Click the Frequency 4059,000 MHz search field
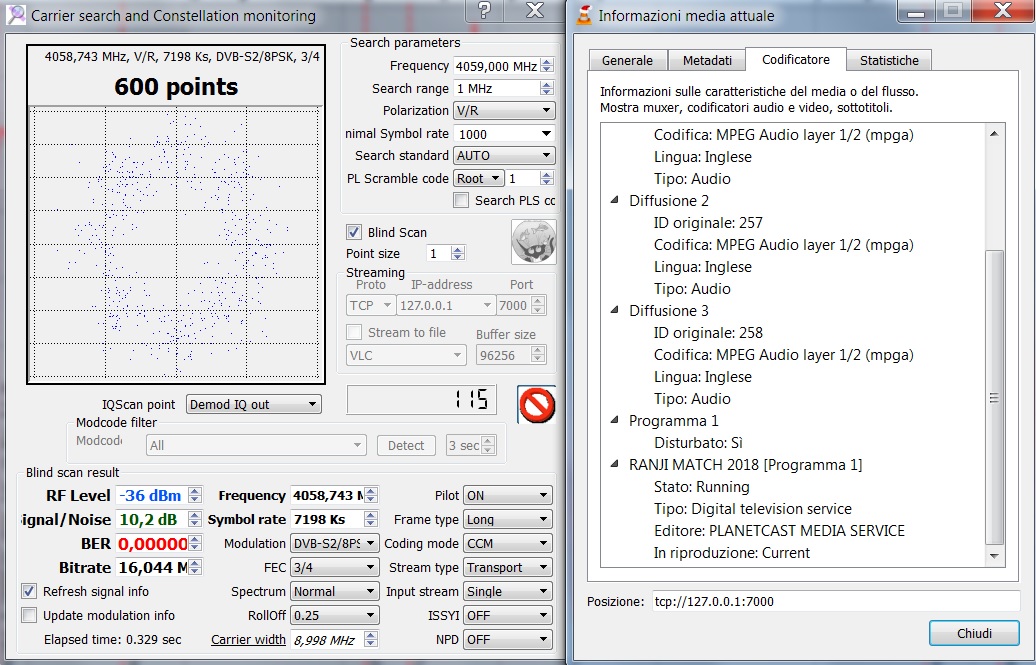The image size is (1036, 665). [496, 66]
